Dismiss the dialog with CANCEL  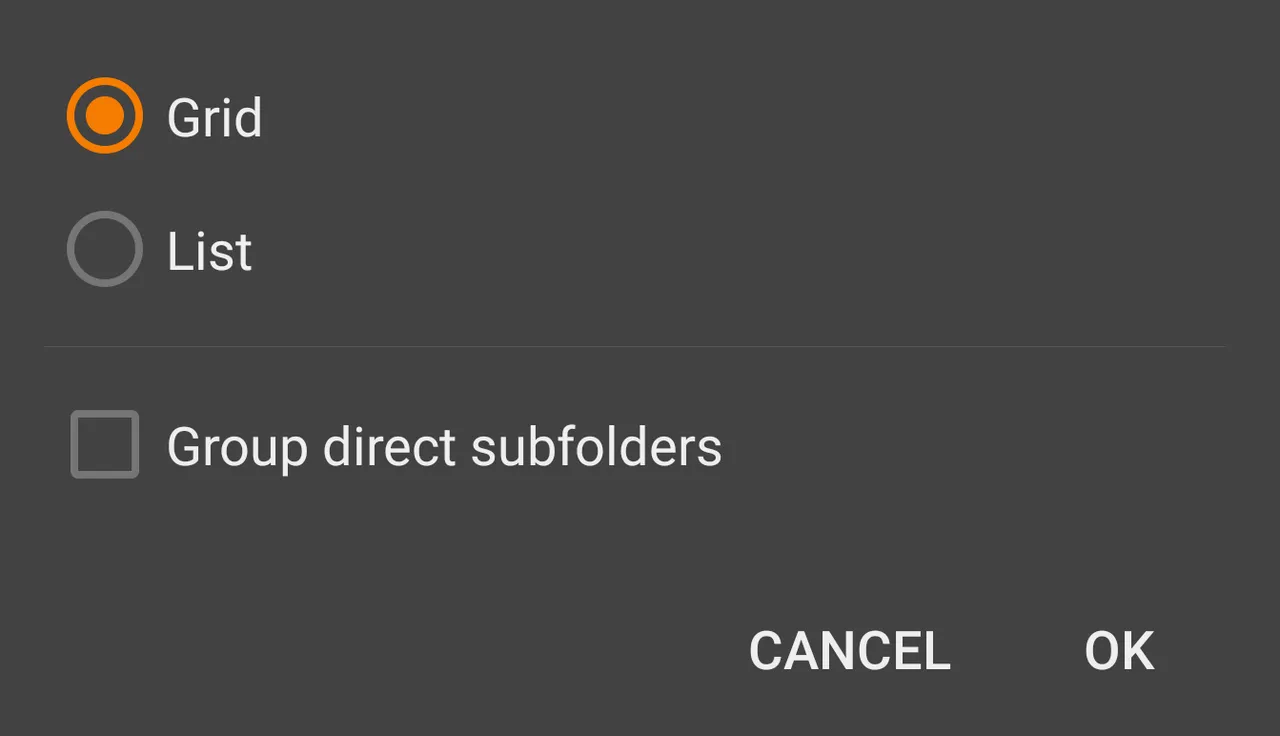[849, 651]
